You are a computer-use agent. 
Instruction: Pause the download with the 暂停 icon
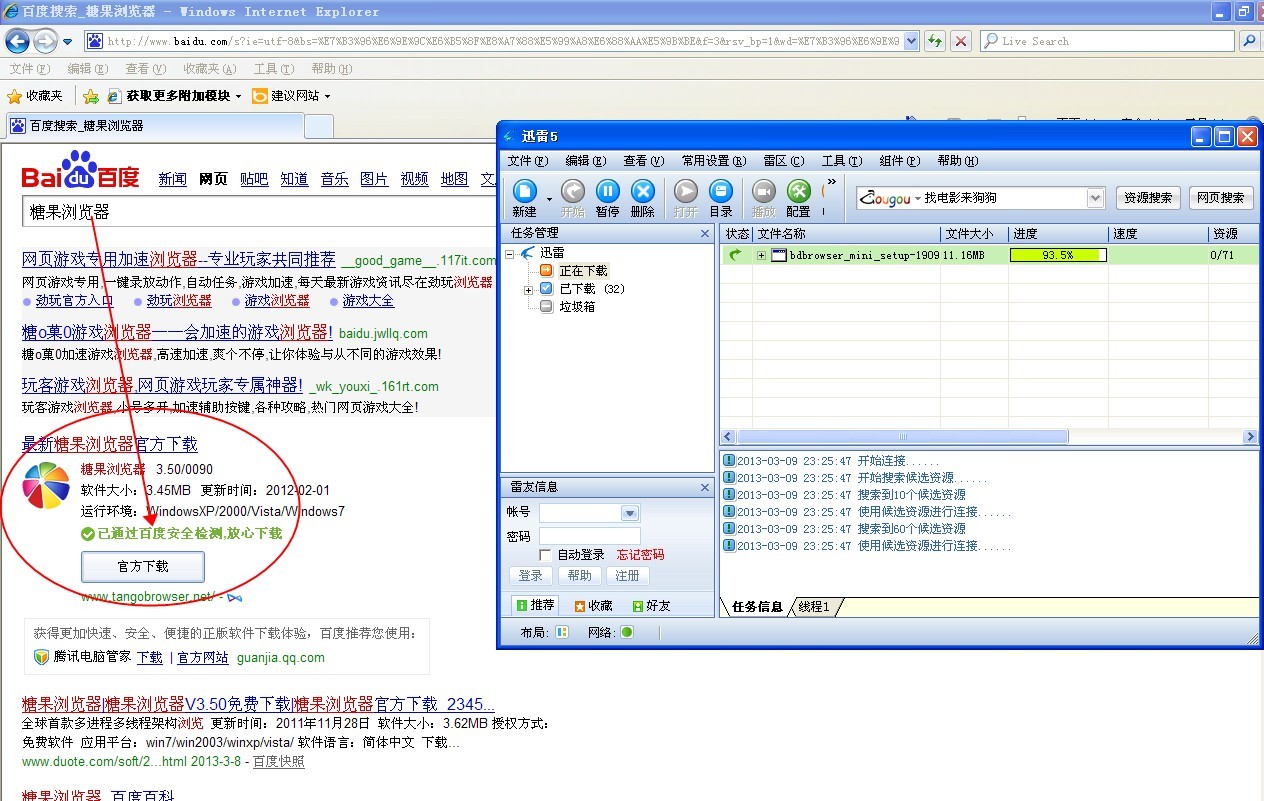[608, 191]
